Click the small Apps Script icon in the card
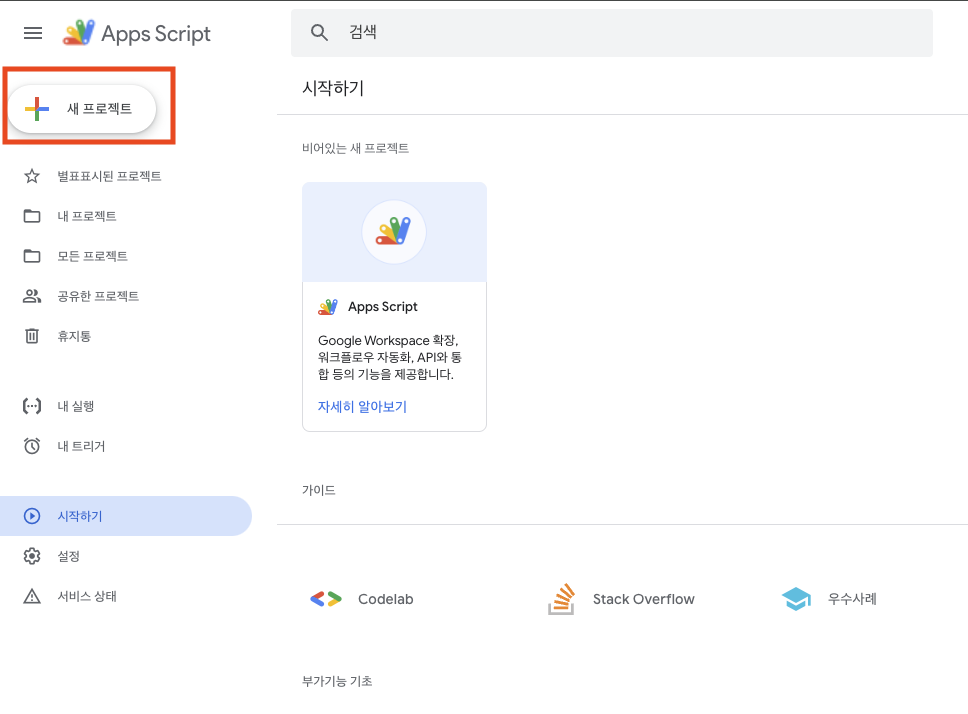 click(x=328, y=307)
